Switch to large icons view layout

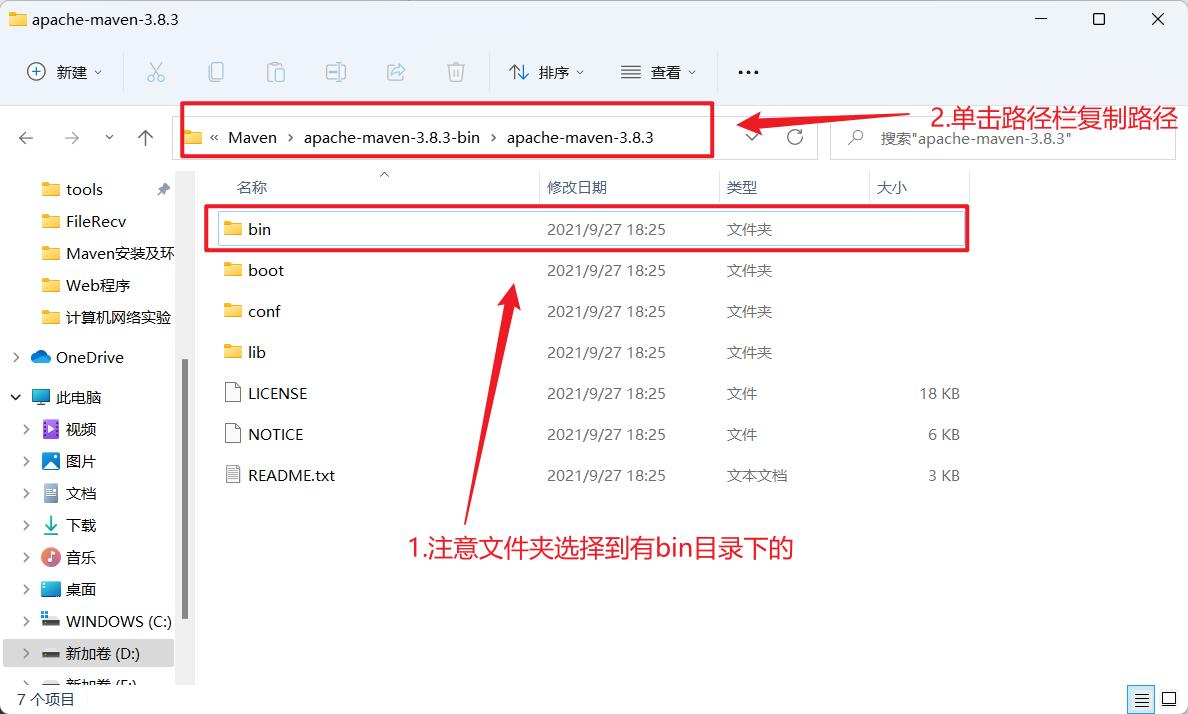(1166, 699)
